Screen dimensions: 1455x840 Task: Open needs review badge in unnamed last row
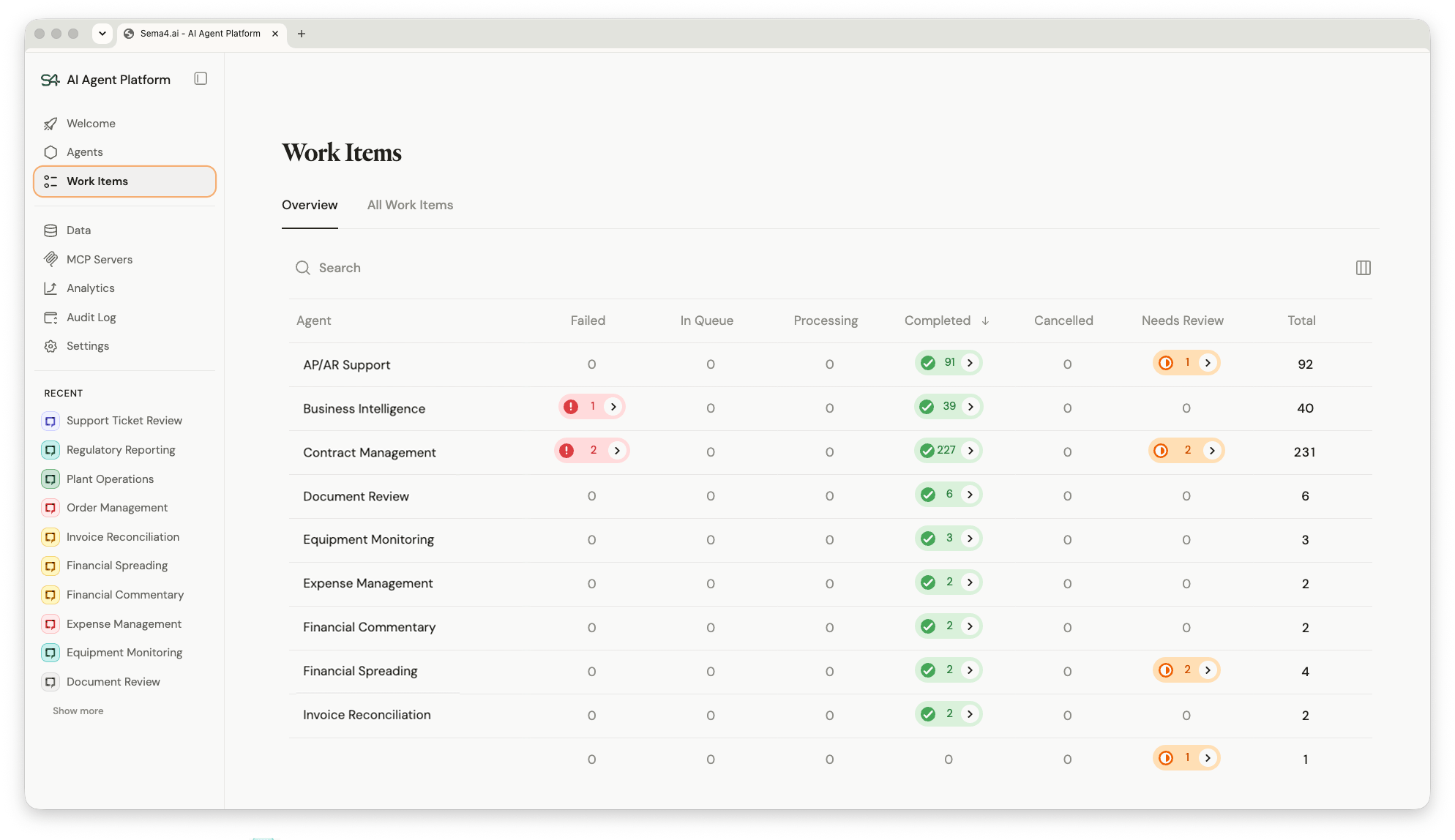1186,758
